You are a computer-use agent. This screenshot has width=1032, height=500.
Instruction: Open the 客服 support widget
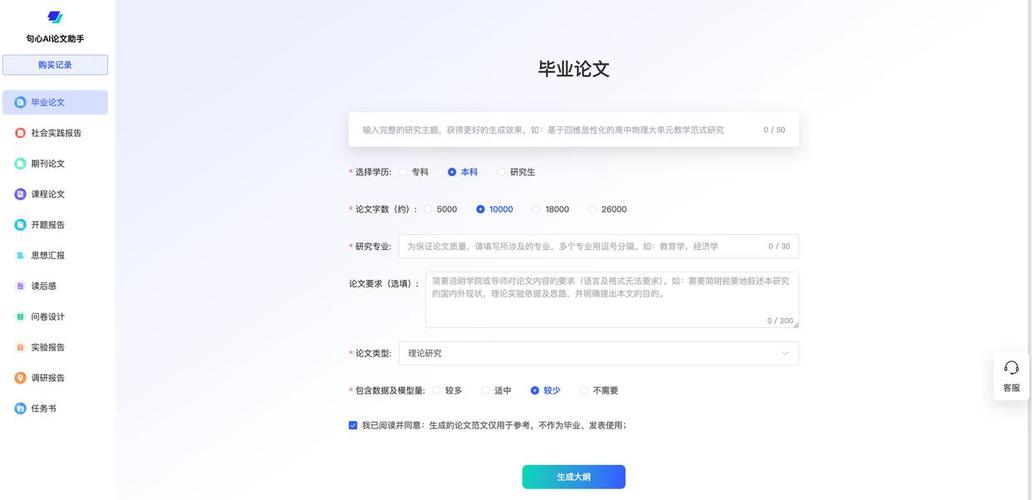pos(1012,376)
